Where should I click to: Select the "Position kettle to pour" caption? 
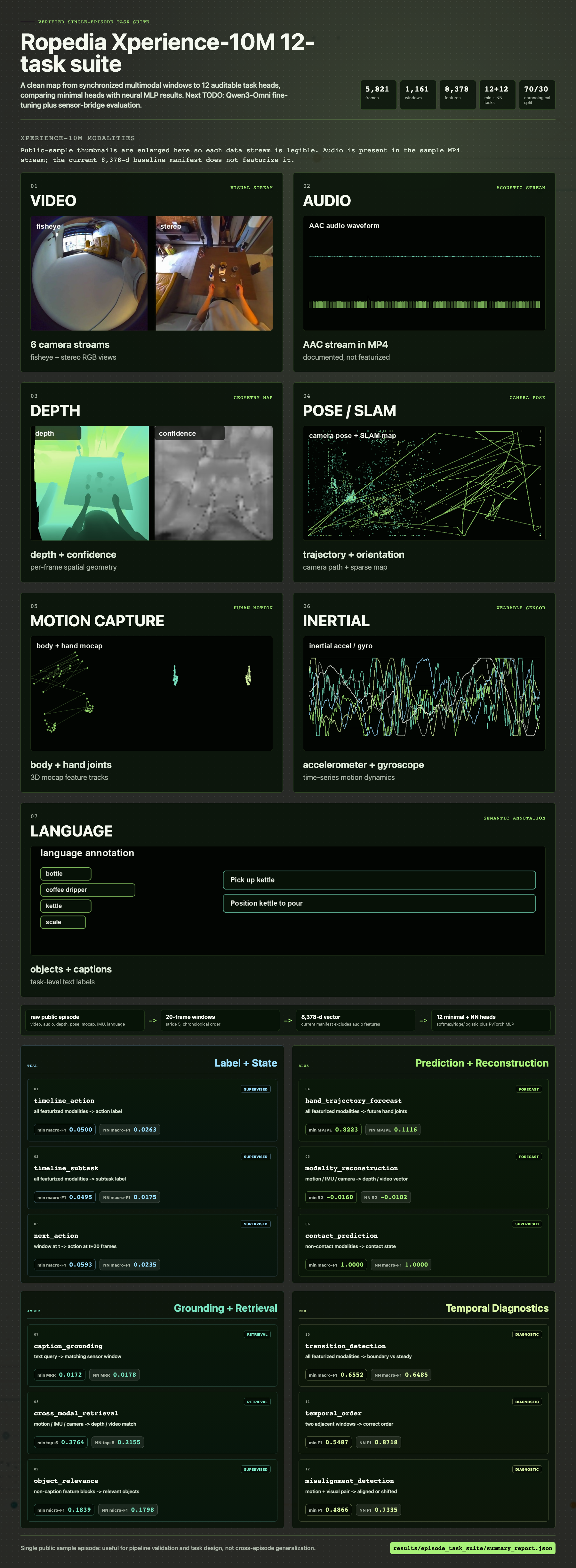tap(379, 903)
